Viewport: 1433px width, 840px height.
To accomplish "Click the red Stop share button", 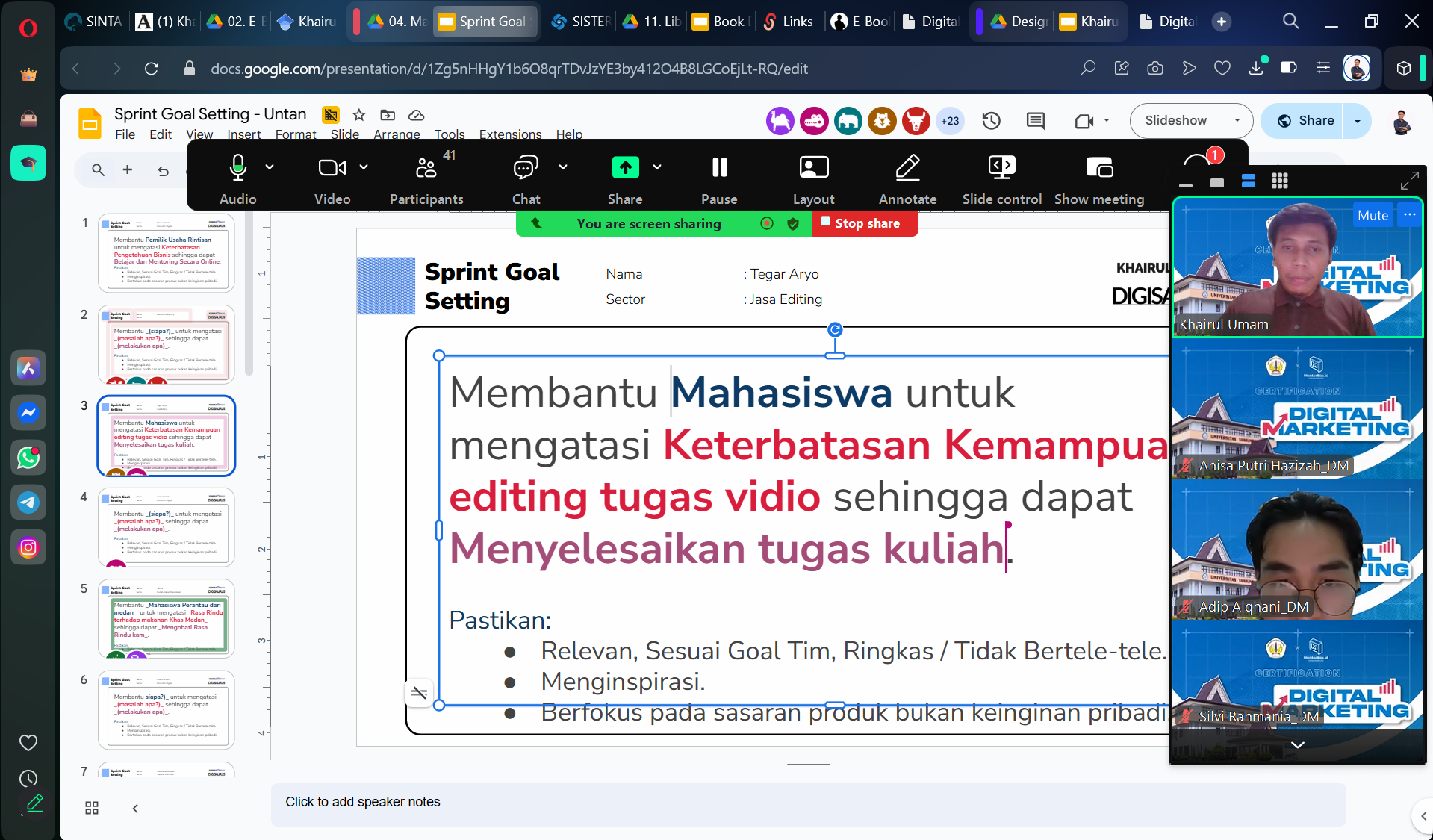I will (864, 223).
